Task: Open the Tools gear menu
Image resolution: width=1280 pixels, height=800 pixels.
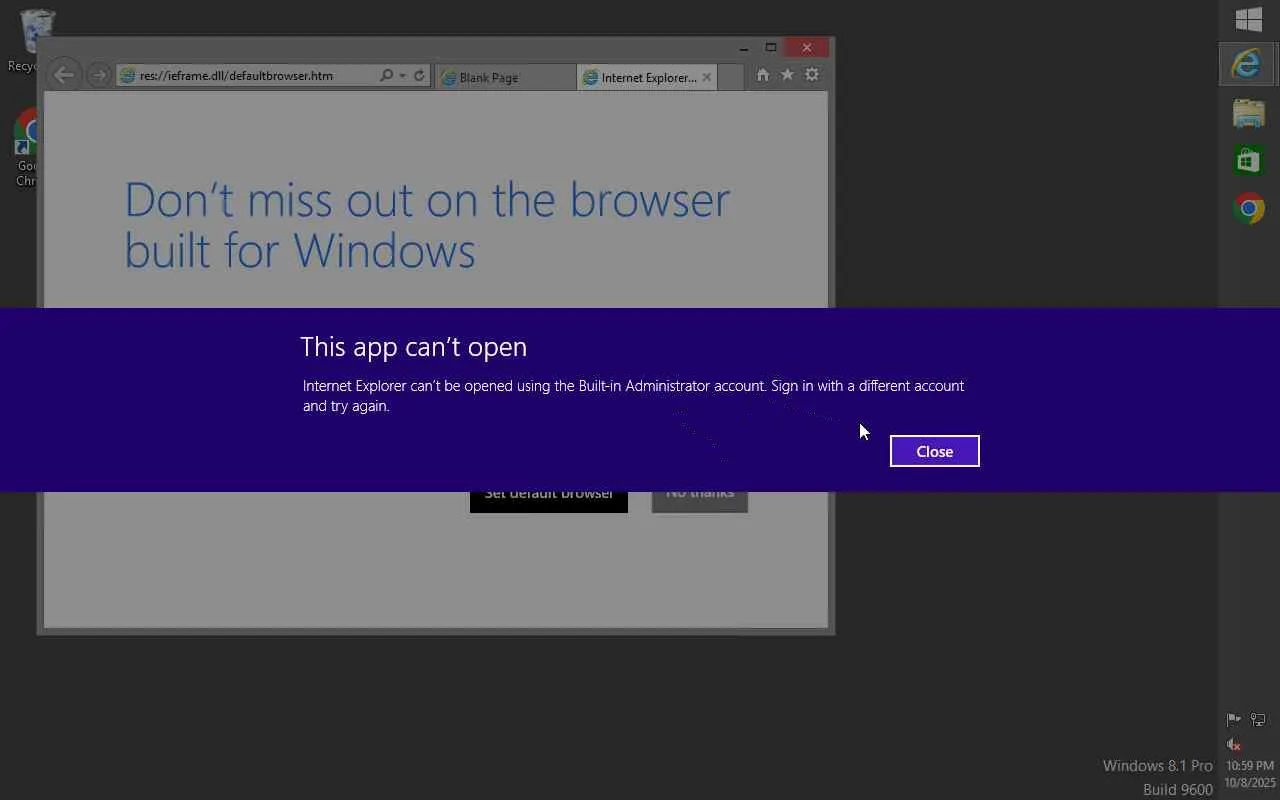Action: click(812, 75)
